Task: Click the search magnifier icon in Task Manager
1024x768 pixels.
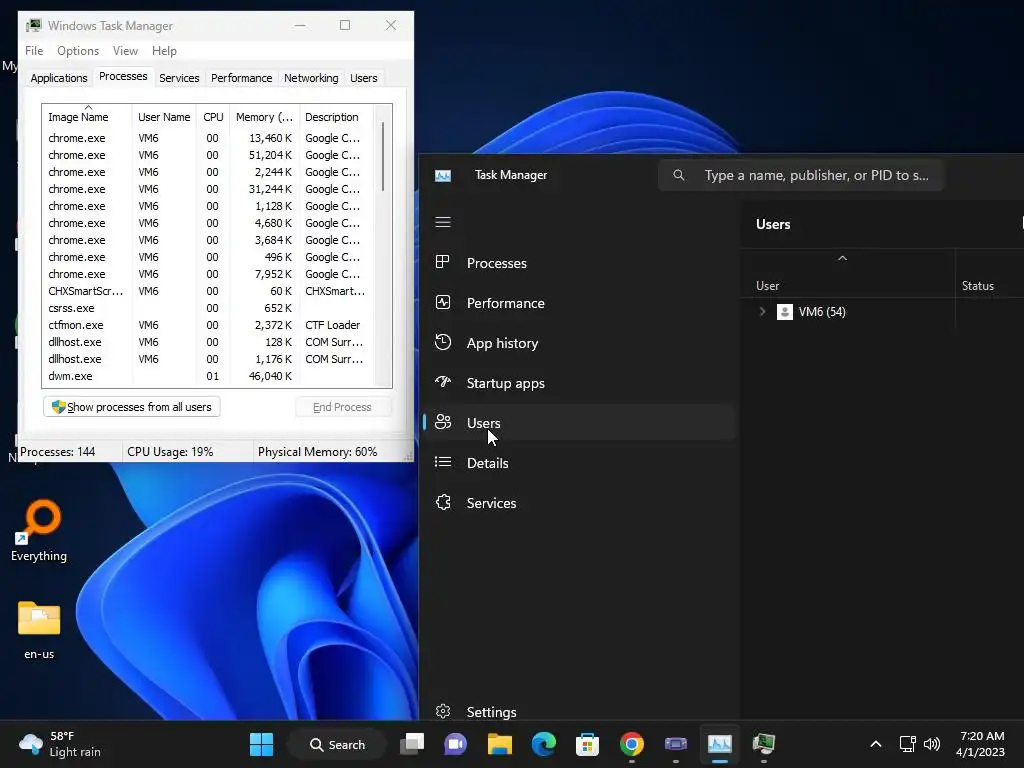Action: tap(679, 175)
